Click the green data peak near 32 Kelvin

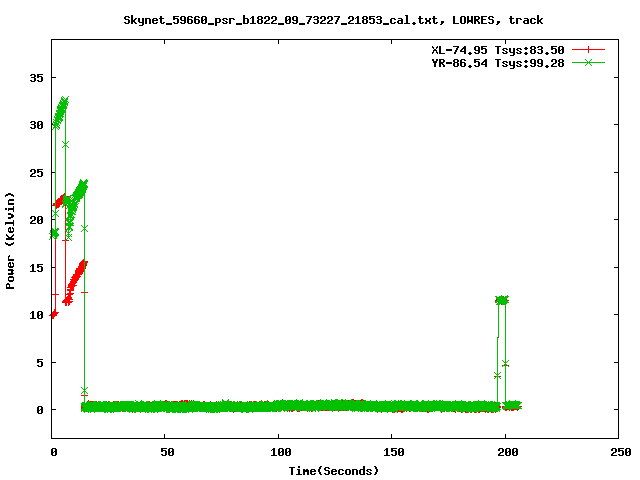point(60,112)
